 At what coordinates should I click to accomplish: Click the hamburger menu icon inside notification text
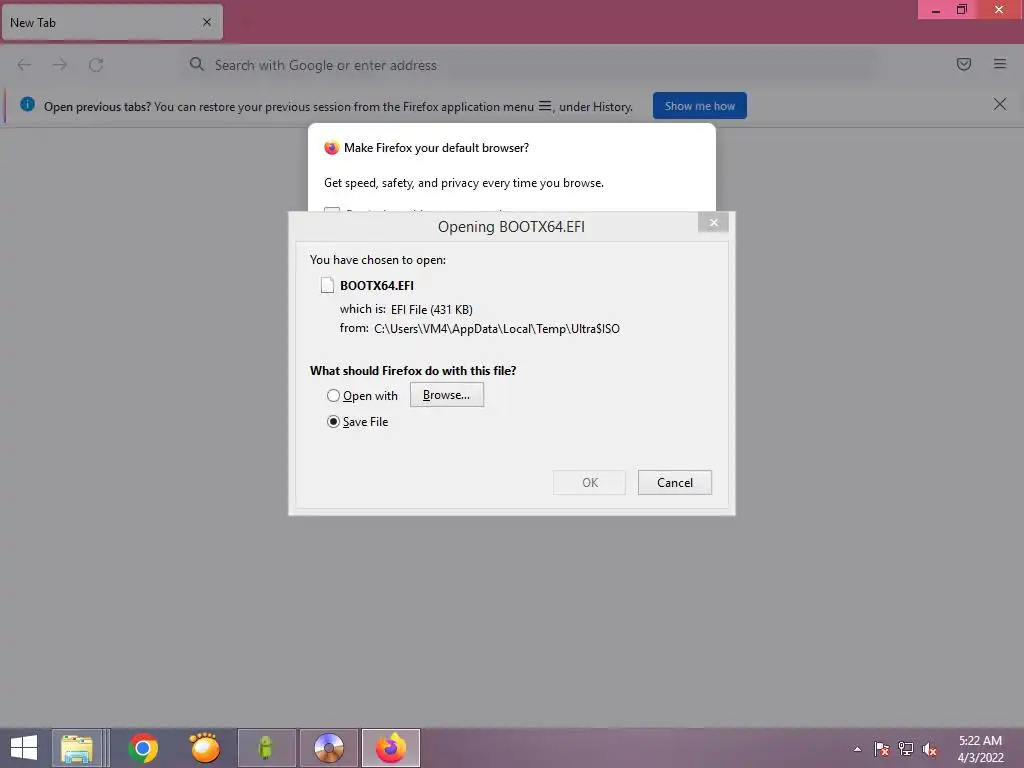545,106
